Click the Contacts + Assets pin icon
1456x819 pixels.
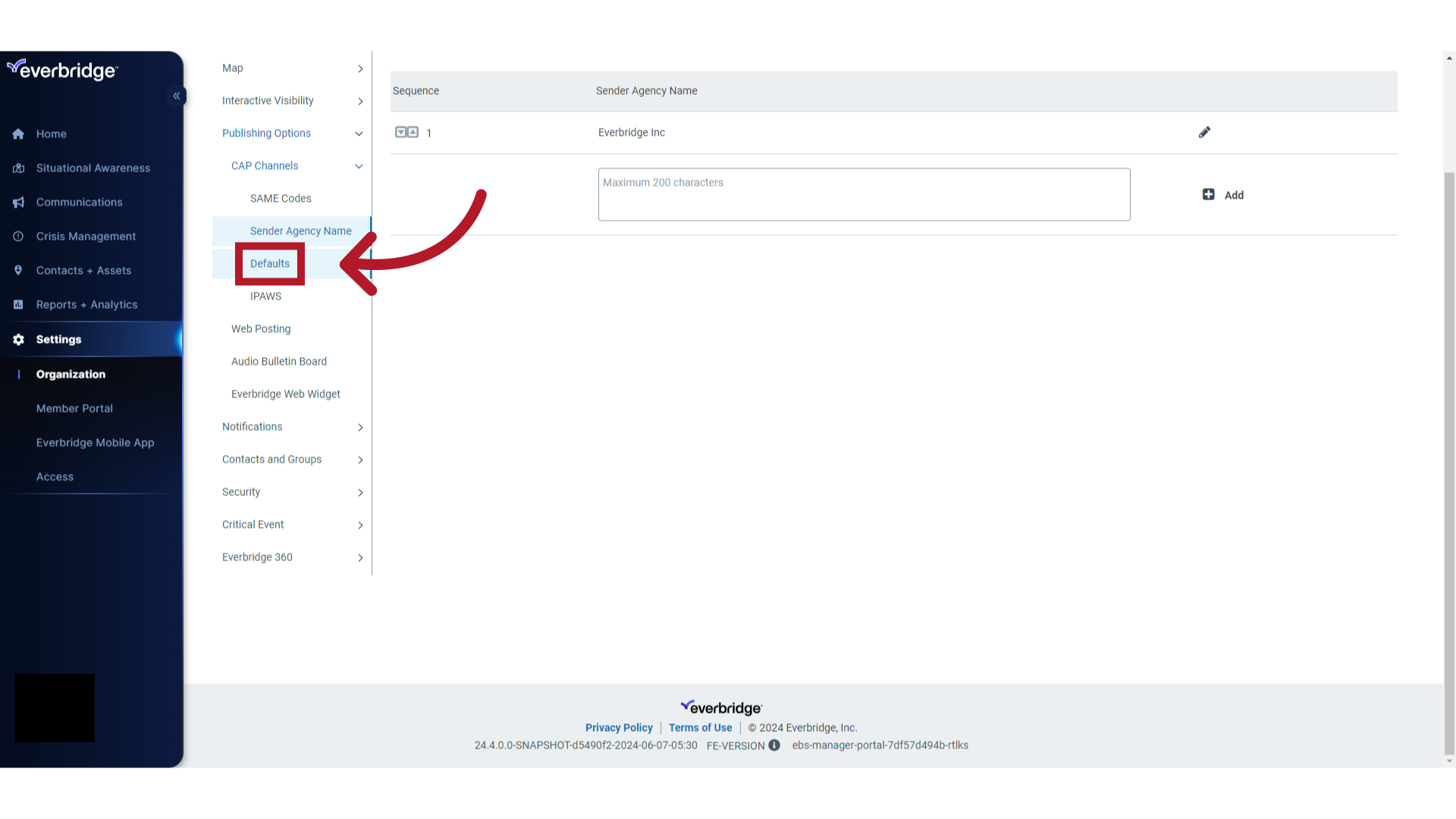tap(18, 270)
